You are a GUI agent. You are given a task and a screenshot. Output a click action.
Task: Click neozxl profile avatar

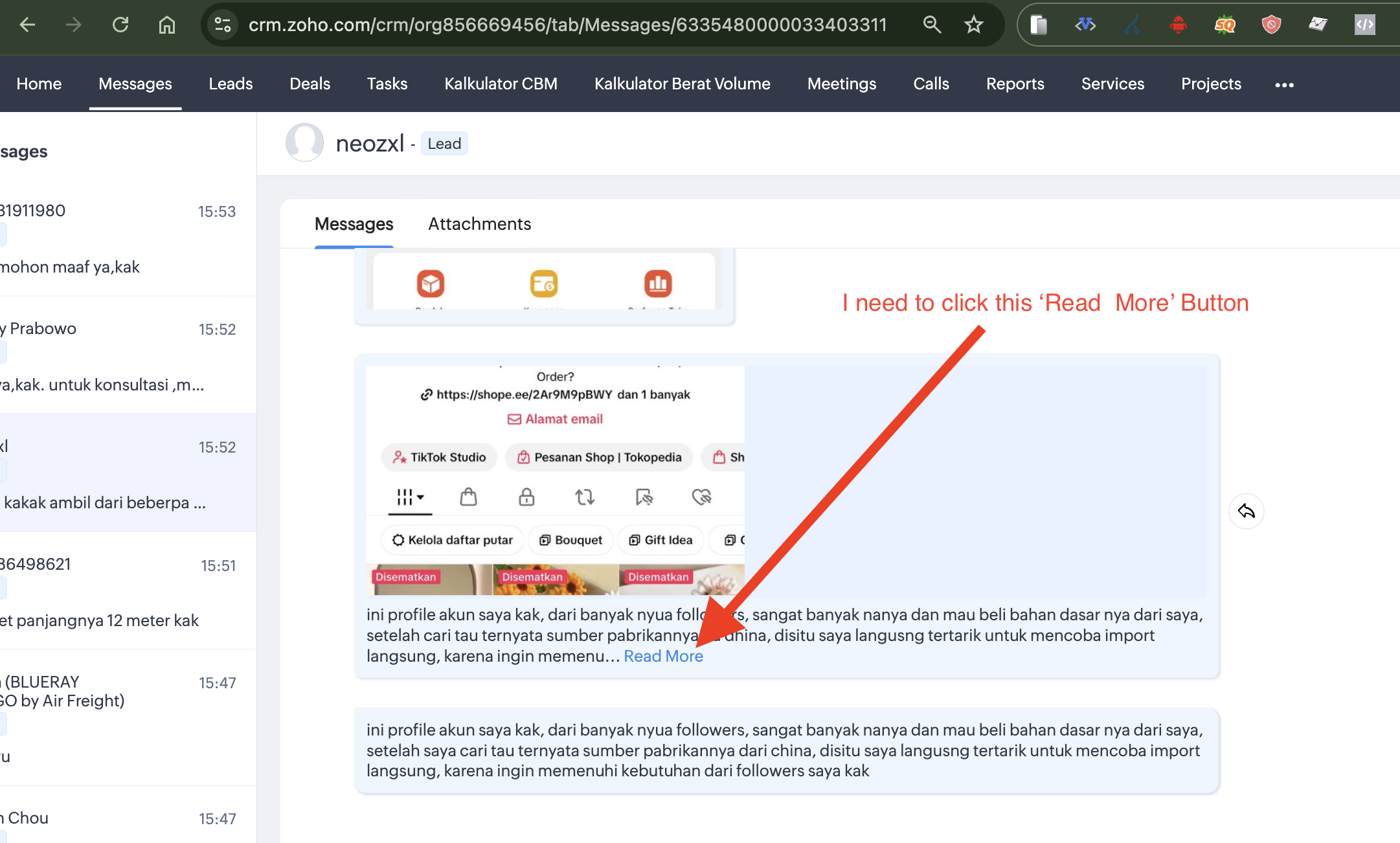304,142
